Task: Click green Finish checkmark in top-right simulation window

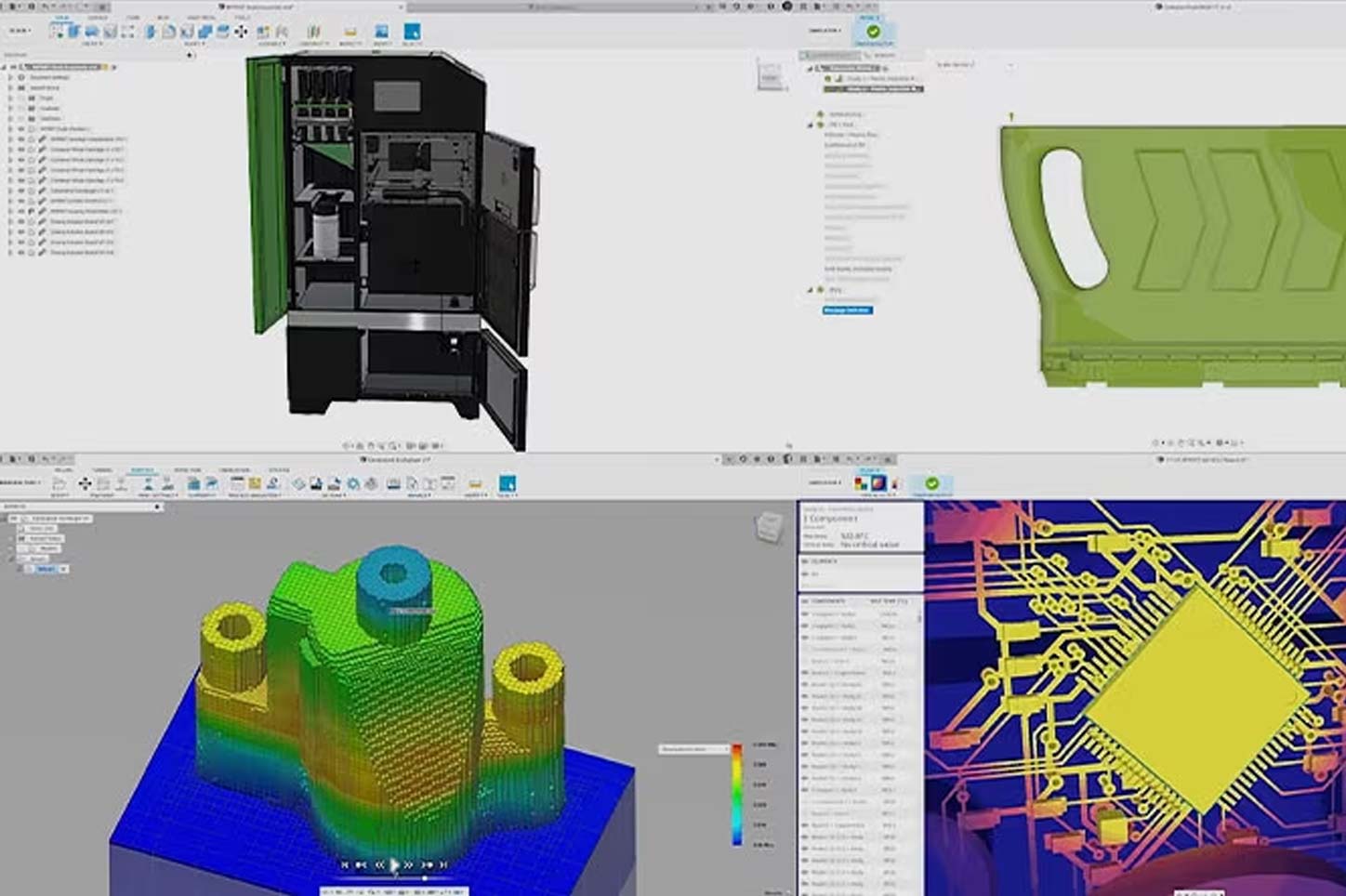Action: (x=873, y=32)
